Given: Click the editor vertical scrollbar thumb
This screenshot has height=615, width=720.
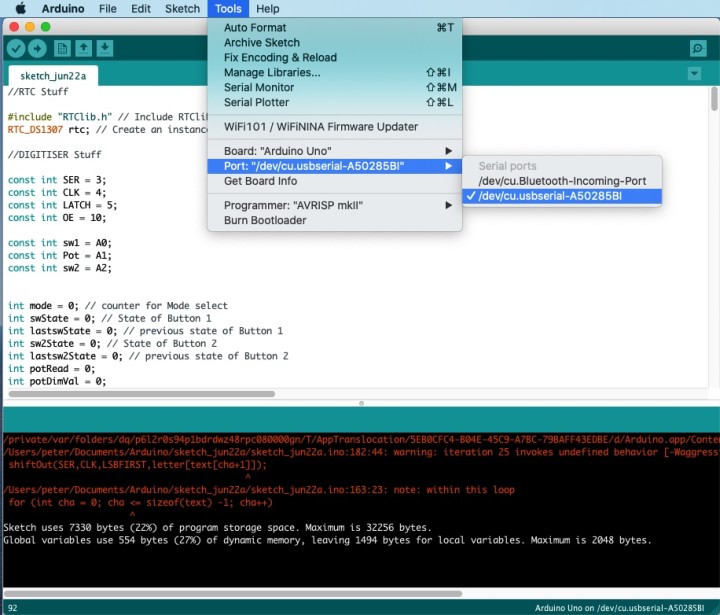Looking at the screenshot, I should pyautogui.click(x=714, y=99).
